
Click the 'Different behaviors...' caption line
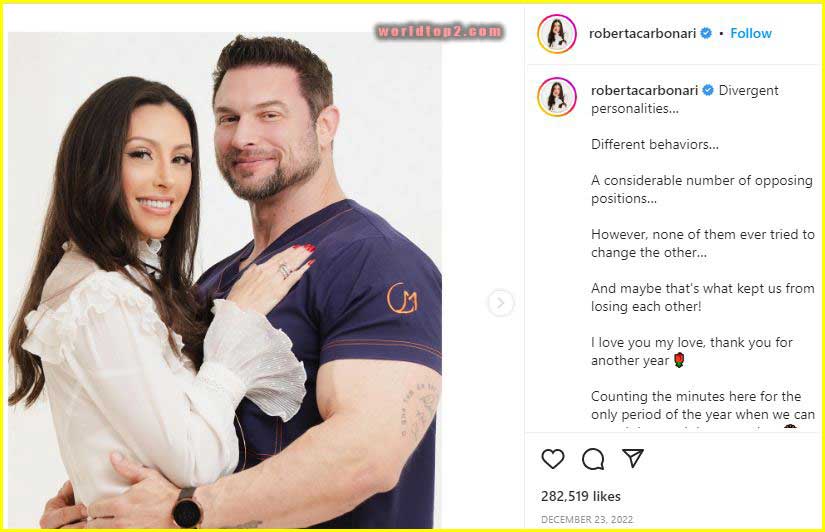655,144
